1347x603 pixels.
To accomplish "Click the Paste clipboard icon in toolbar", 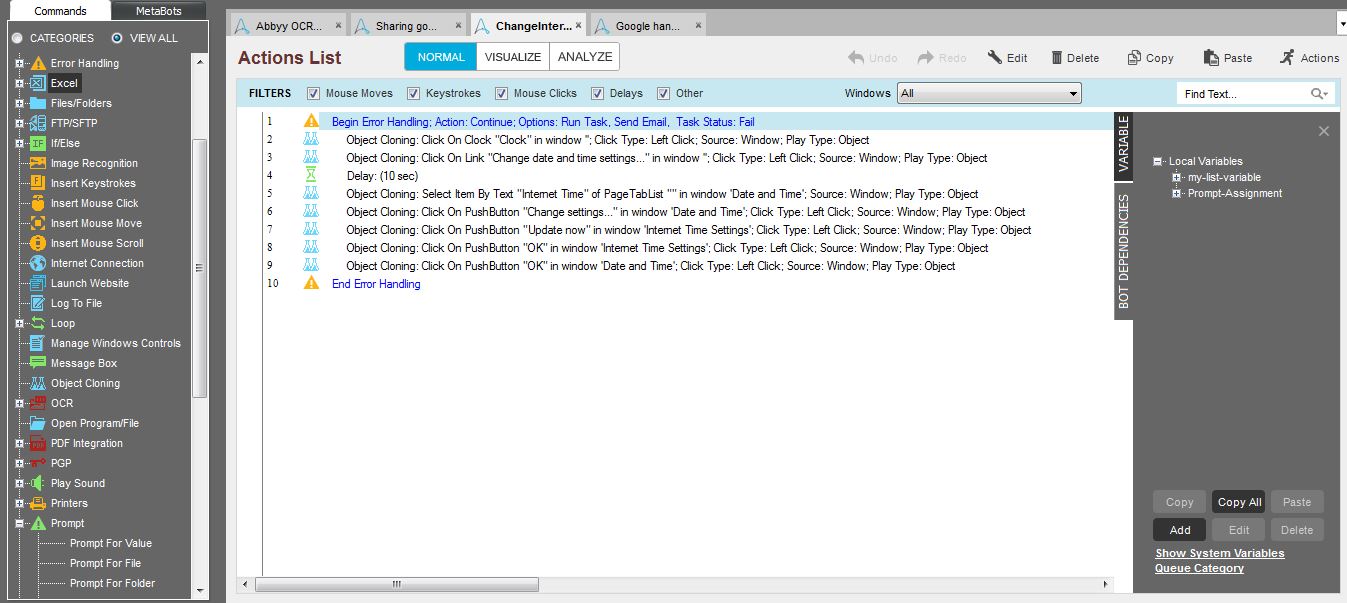I will coord(1211,58).
